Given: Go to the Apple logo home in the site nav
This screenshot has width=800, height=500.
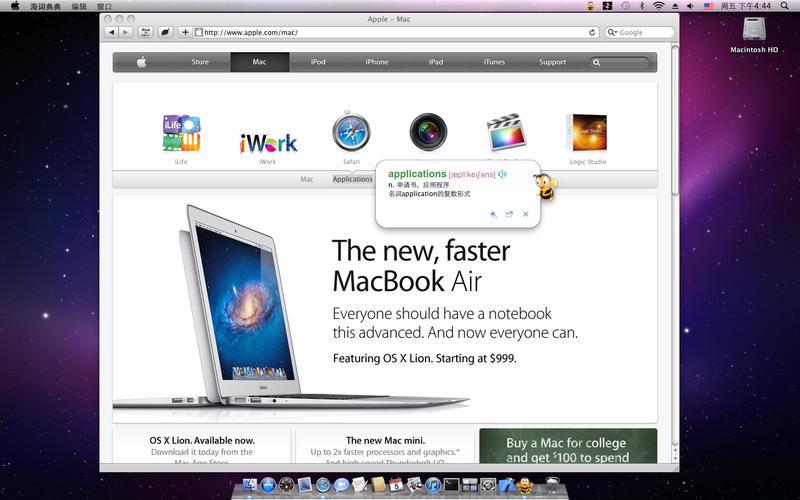Looking at the screenshot, I should 141,62.
